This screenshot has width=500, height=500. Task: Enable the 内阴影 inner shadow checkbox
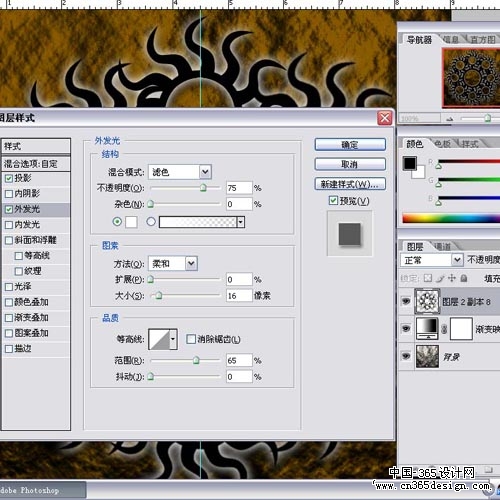click(9, 194)
